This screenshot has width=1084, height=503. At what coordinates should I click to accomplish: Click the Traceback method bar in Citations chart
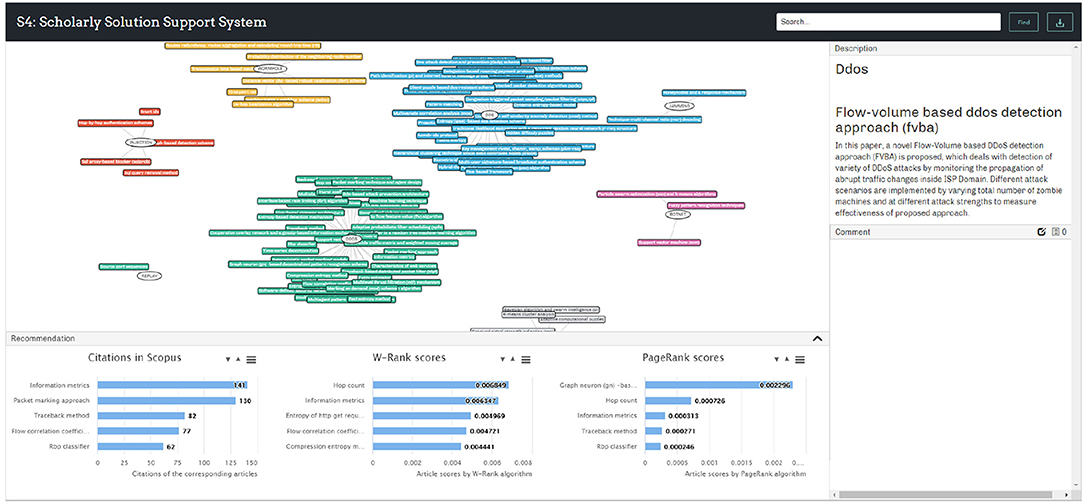click(x=141, y=416)
